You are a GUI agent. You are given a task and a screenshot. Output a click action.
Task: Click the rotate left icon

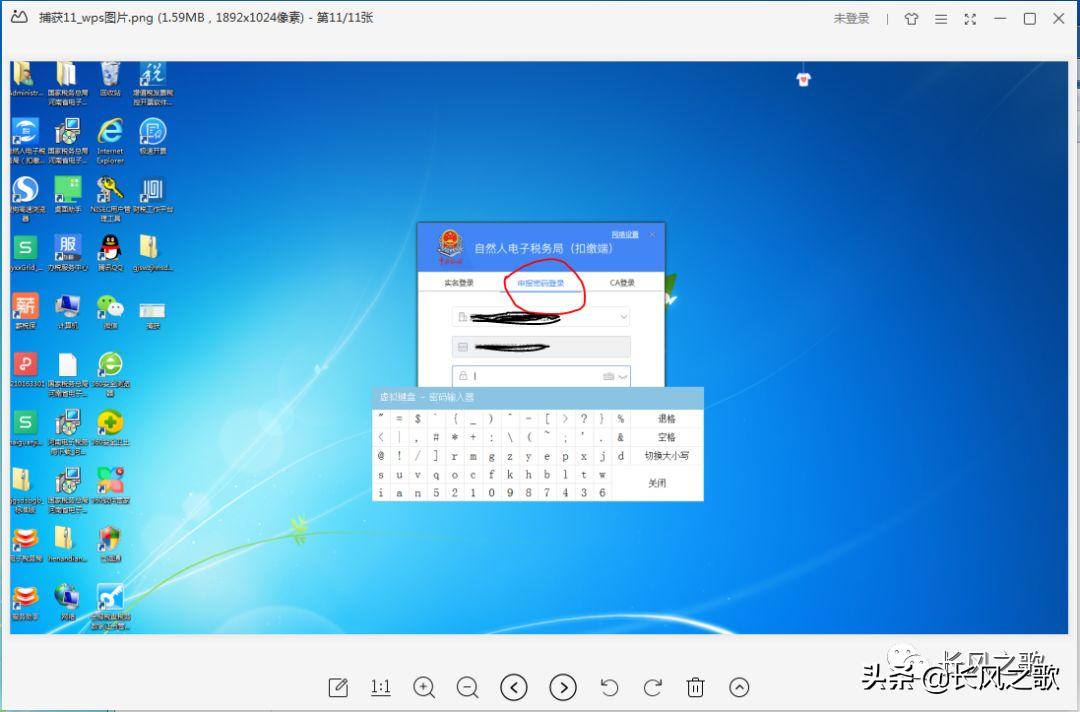click(609, 687)
